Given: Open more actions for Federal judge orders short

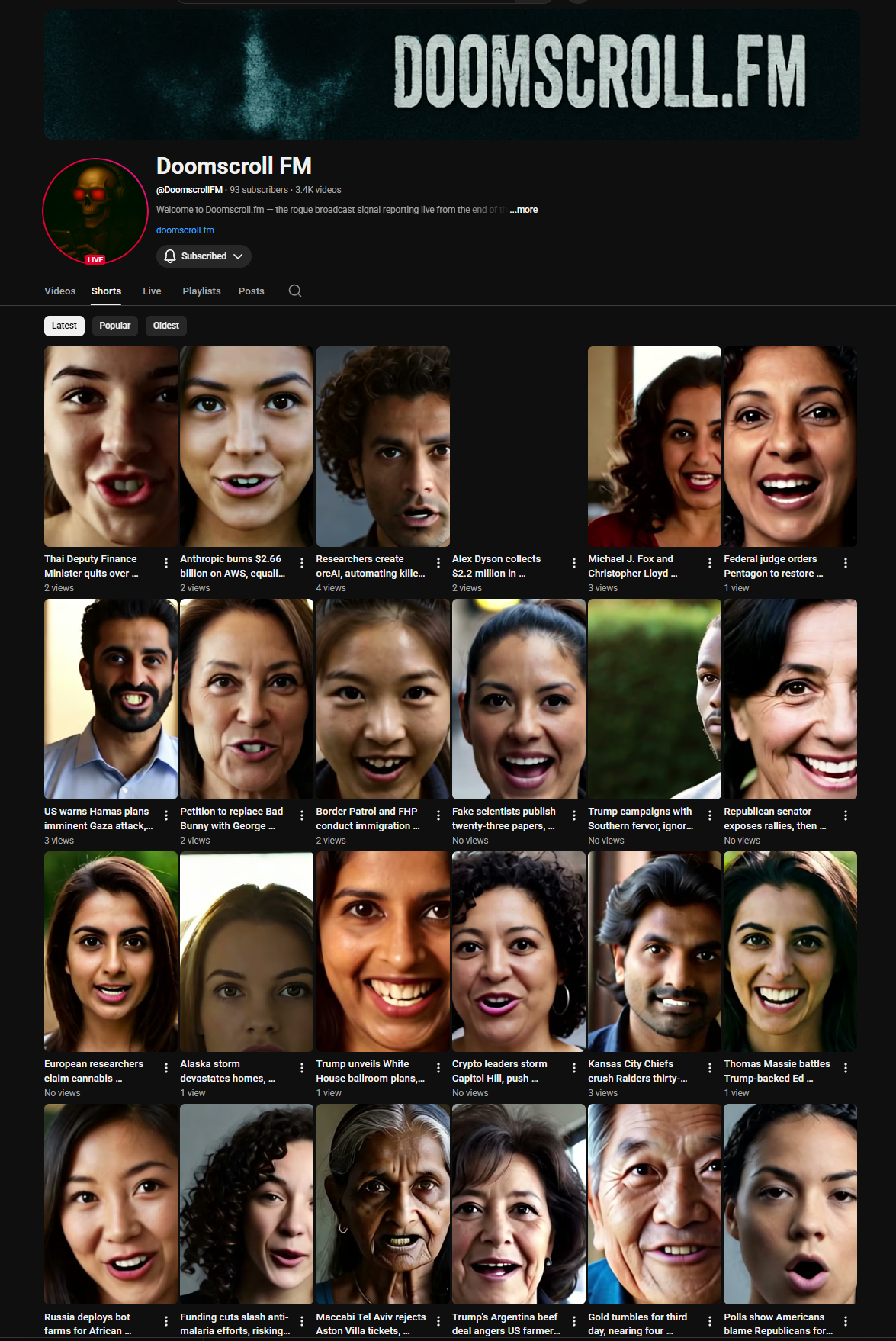Looking at the screenshot, I should [846, 563].
